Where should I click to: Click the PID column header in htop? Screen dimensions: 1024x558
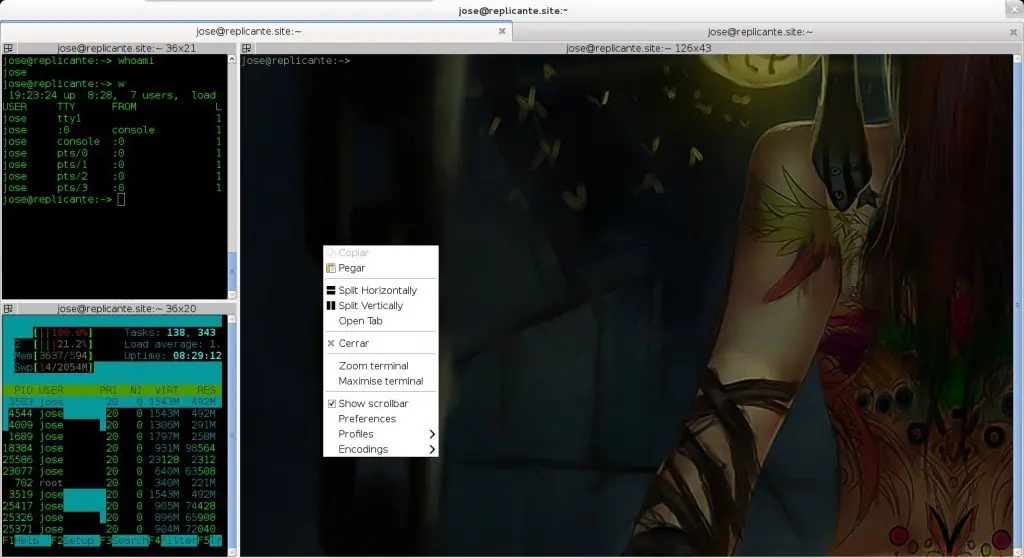pyautogui.click(x=23, y=390)
